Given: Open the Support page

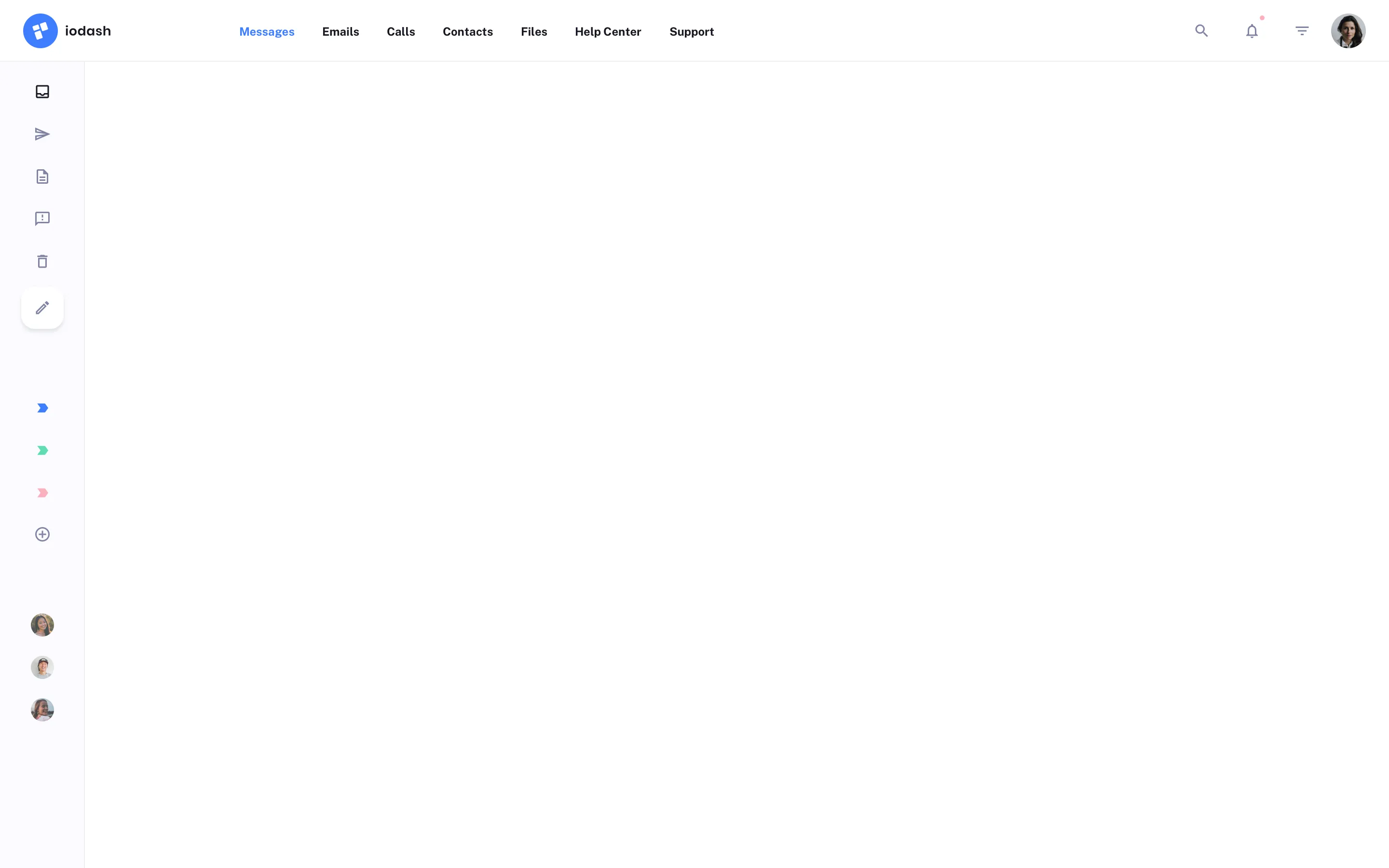Looking at the screenshot, I should pyautogui.click(x=691, y=31).
